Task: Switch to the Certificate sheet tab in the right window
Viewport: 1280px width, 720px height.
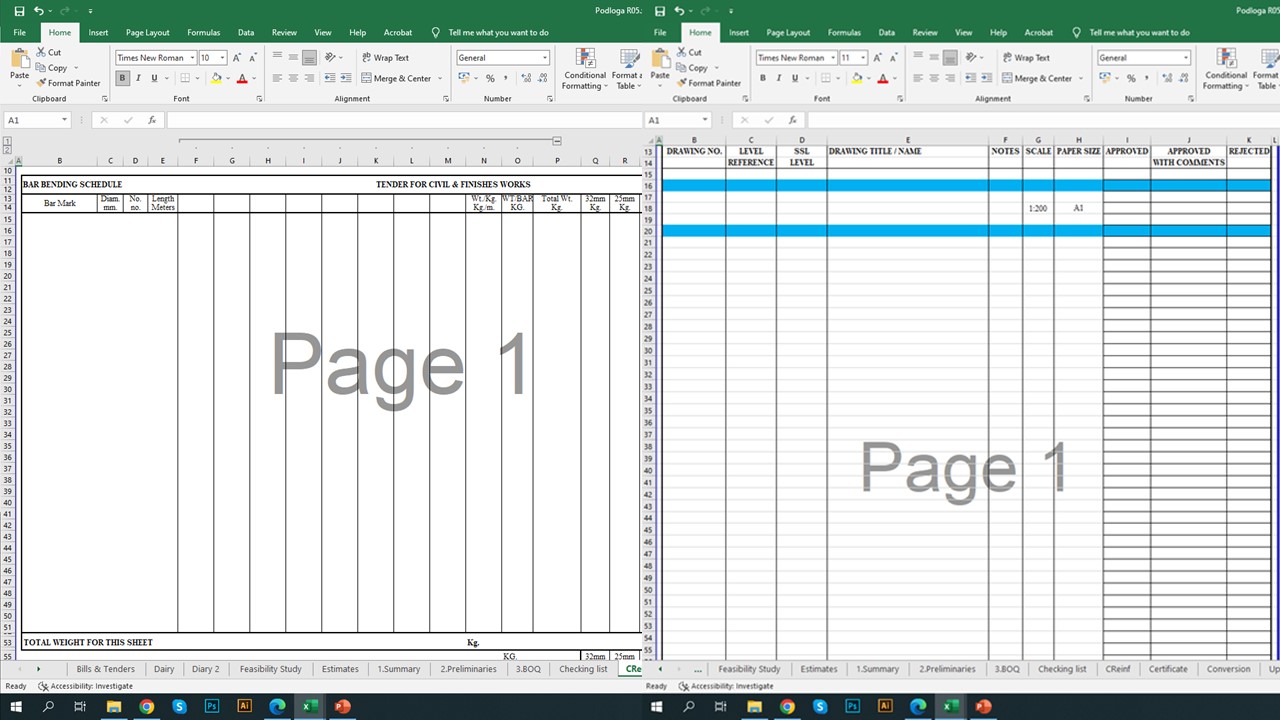Action: coord(1167,669)
